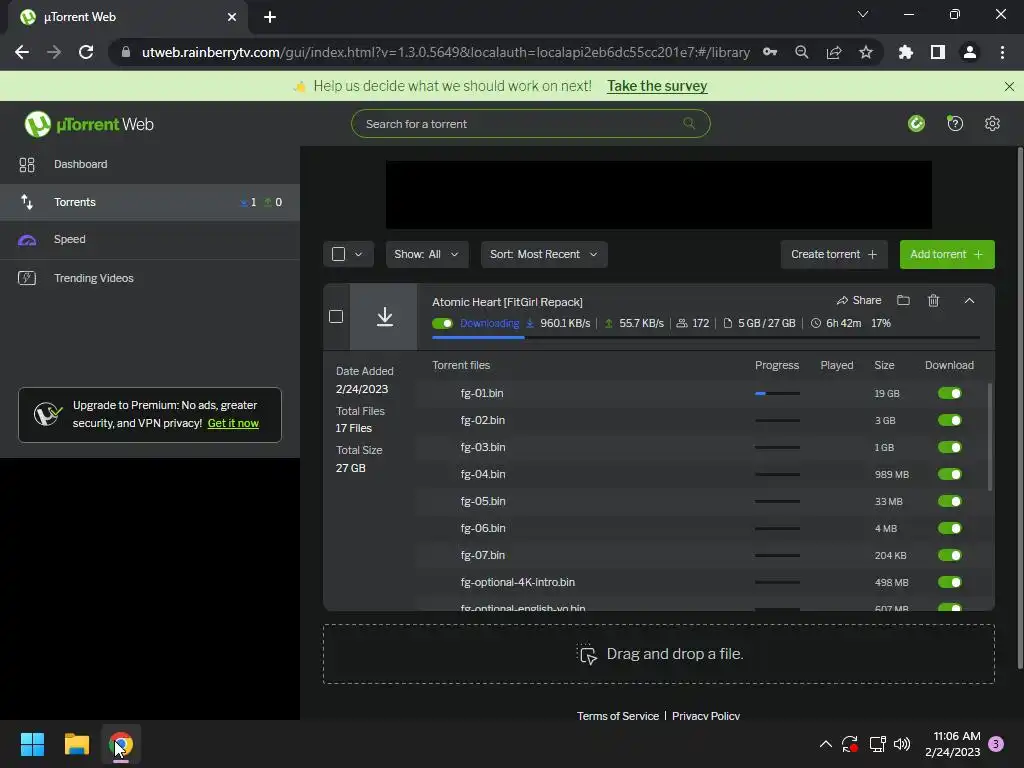The image size is (1024, 768).
Task: Click the download arrow thumbnail of Atomic Heart
Action: pos(385,317)
